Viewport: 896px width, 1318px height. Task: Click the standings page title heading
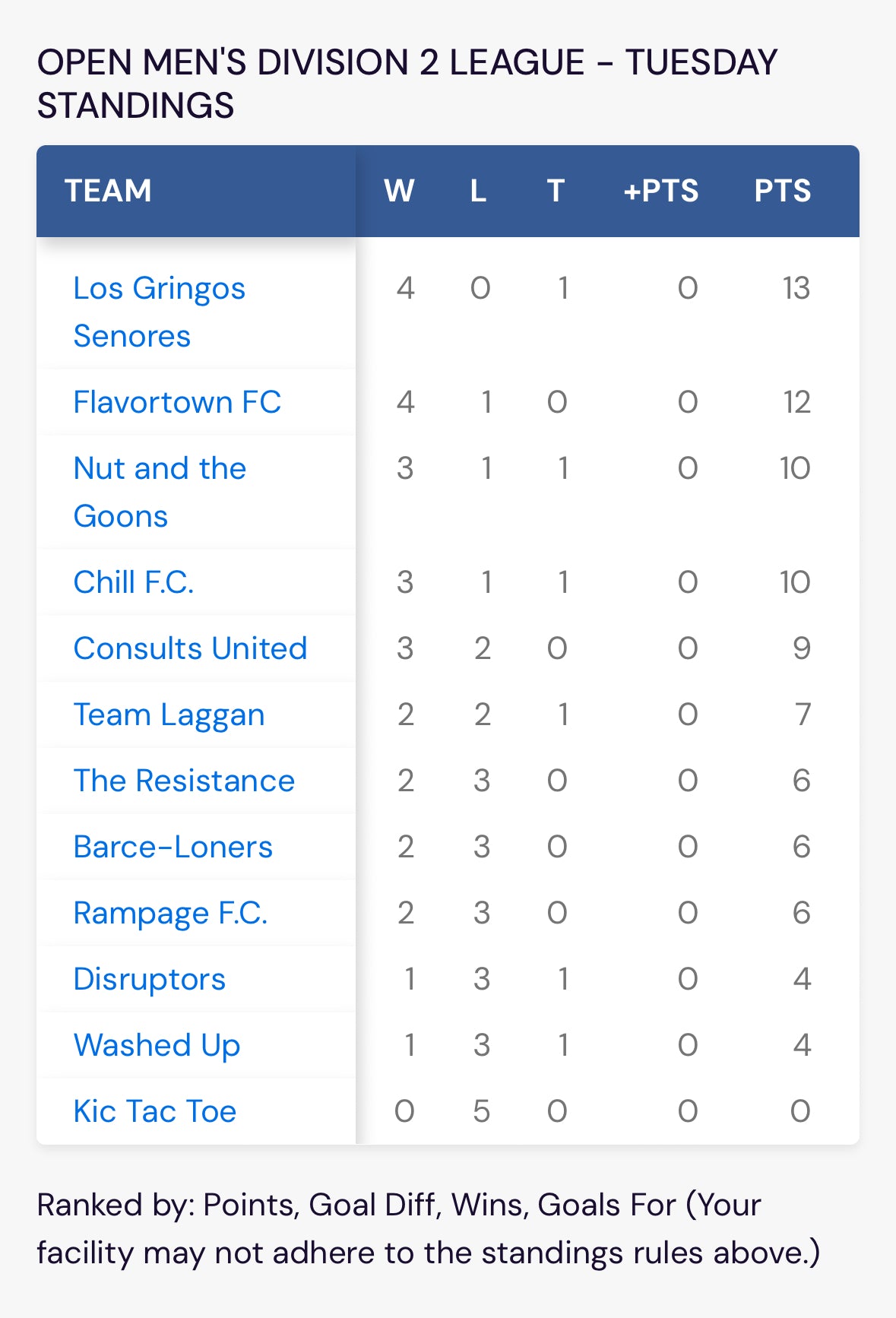[x=407, y=84]
